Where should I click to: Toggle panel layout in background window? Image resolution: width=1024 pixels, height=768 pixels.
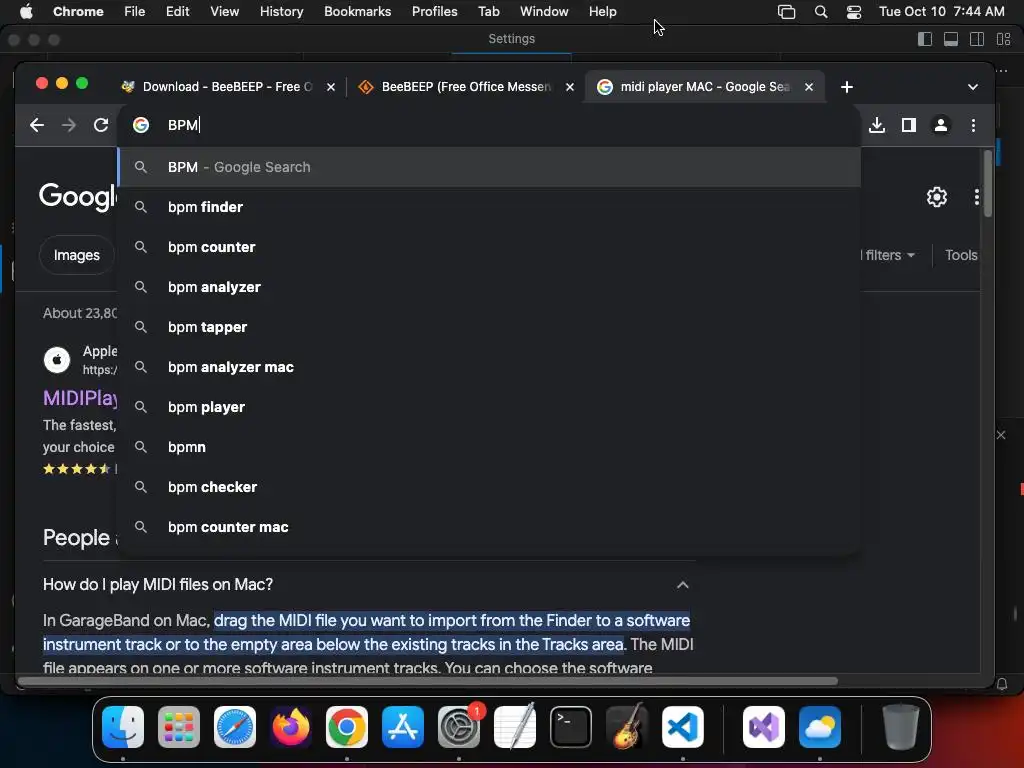[951, 39]
